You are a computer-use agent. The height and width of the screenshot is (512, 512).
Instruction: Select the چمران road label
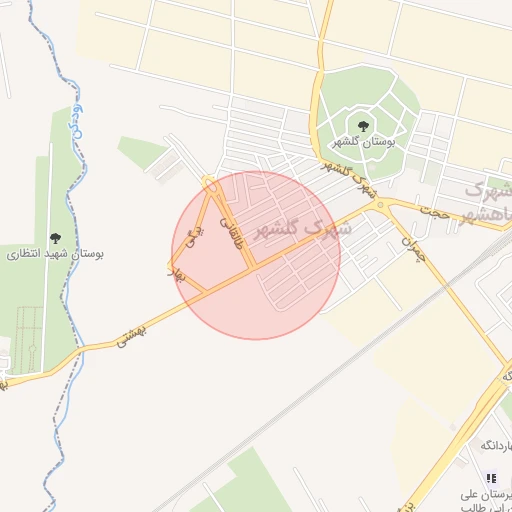(414, 249)
